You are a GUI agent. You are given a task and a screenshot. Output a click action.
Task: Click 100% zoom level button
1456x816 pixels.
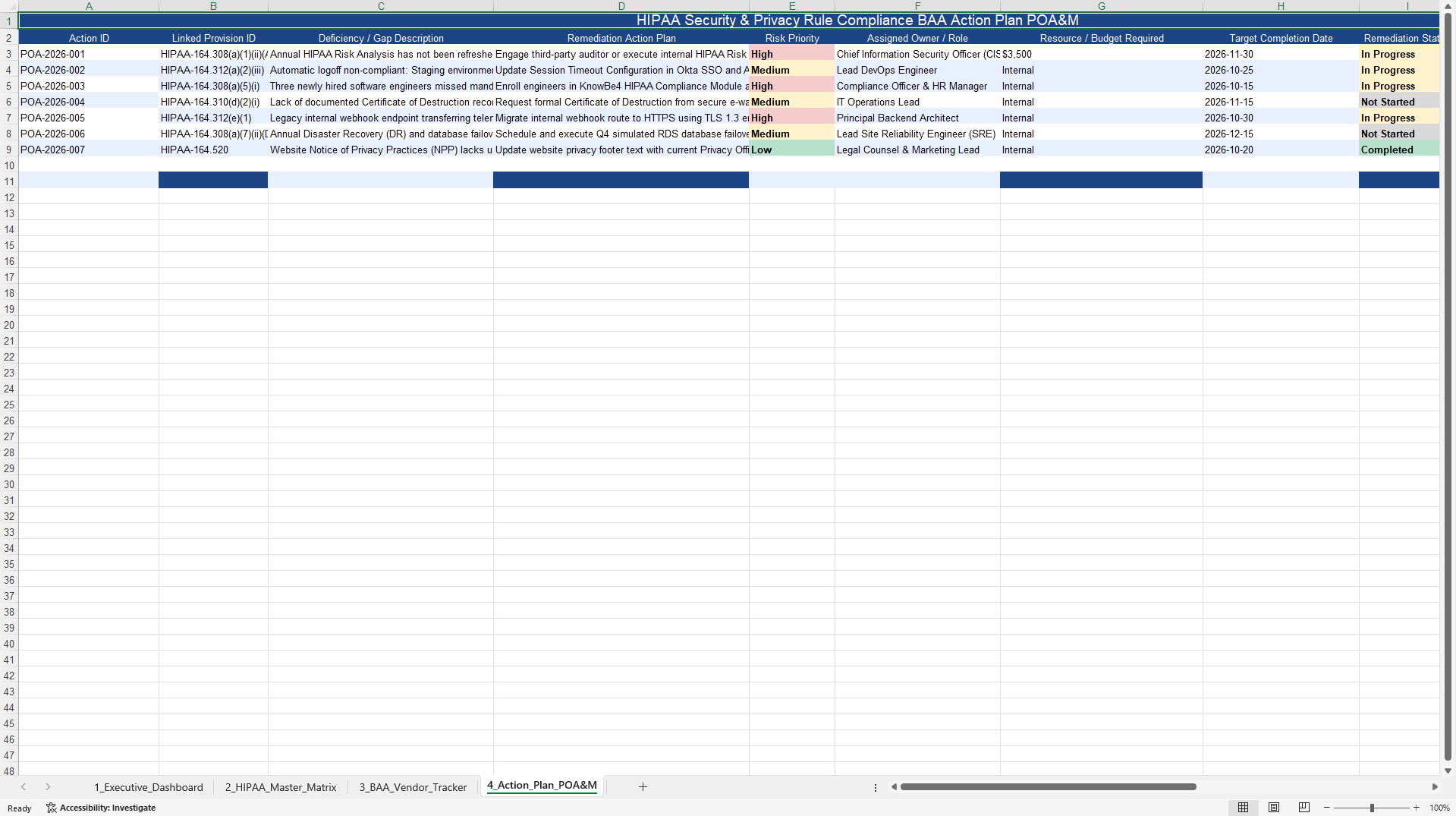[x=1439, y=808]
